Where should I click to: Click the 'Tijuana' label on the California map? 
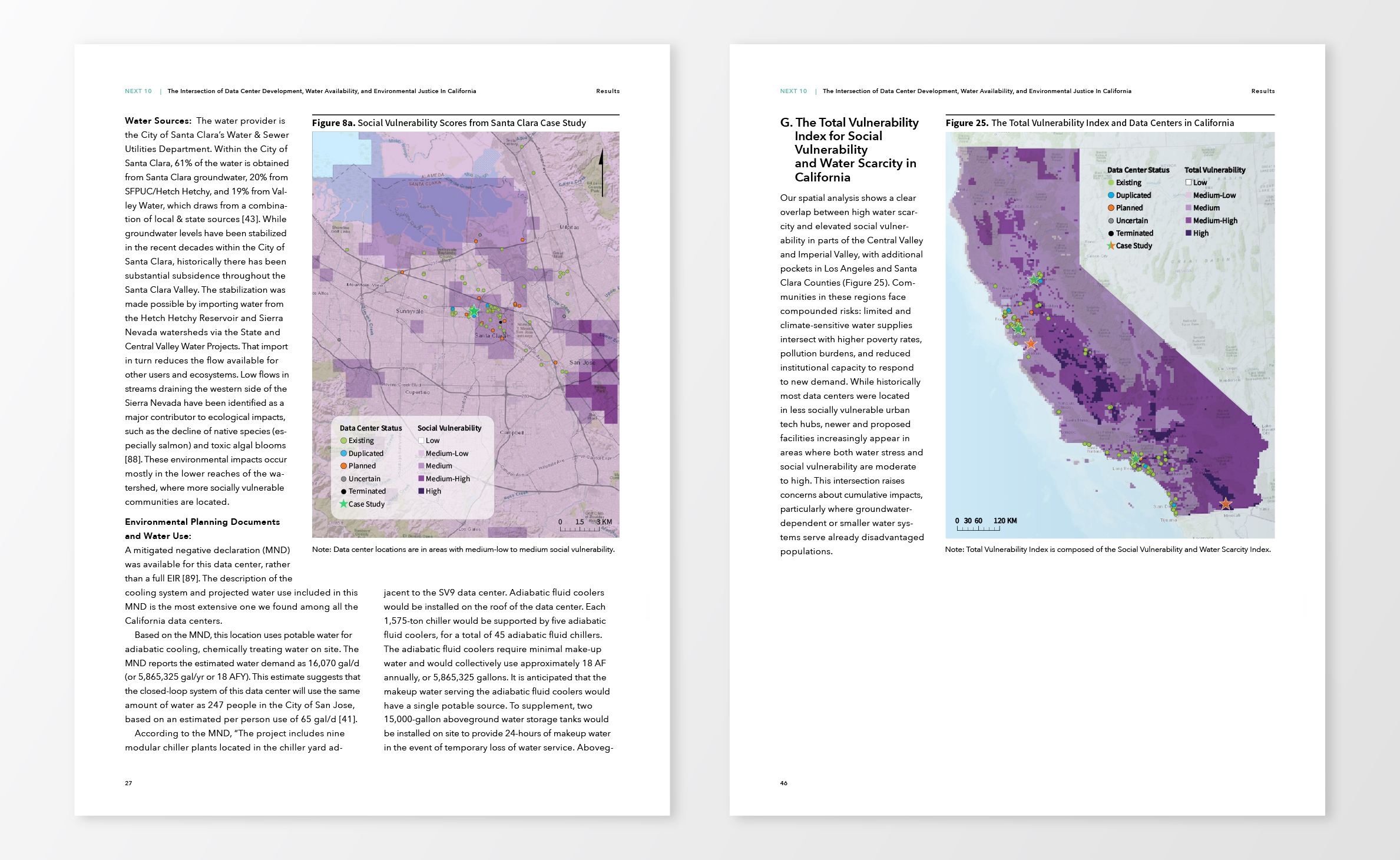(1169, 520)
